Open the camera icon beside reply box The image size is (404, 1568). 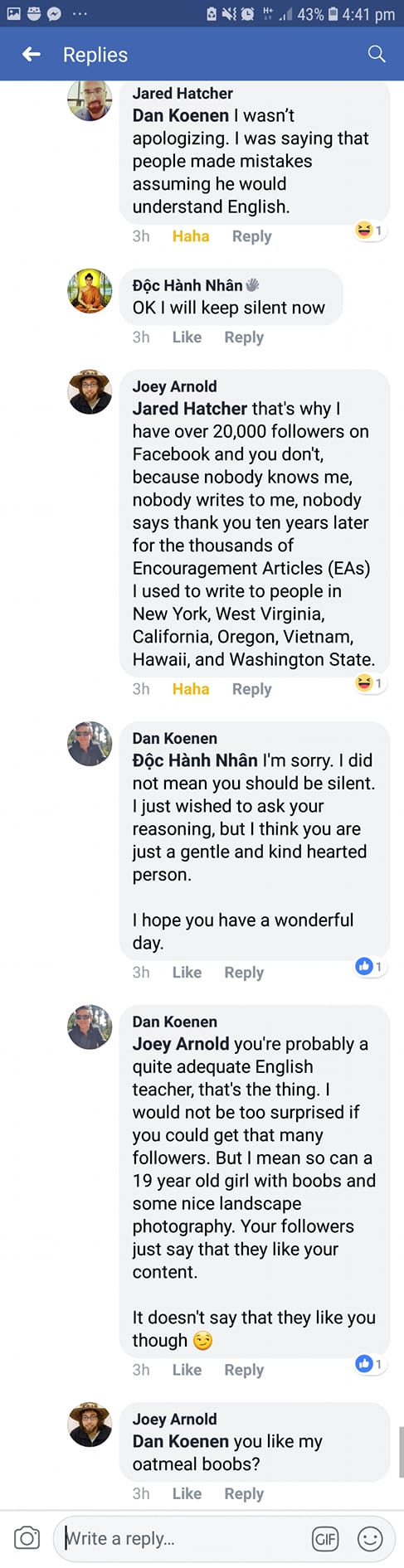[x=27, y=1538]
